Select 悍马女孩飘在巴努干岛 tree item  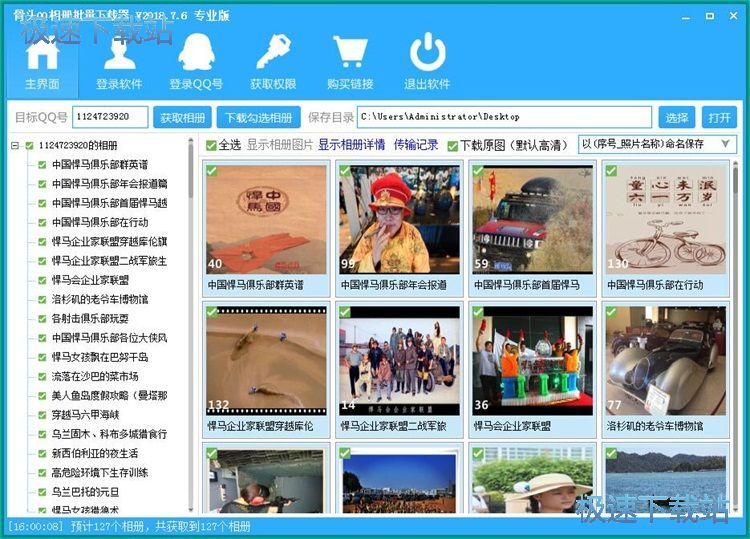100,357
